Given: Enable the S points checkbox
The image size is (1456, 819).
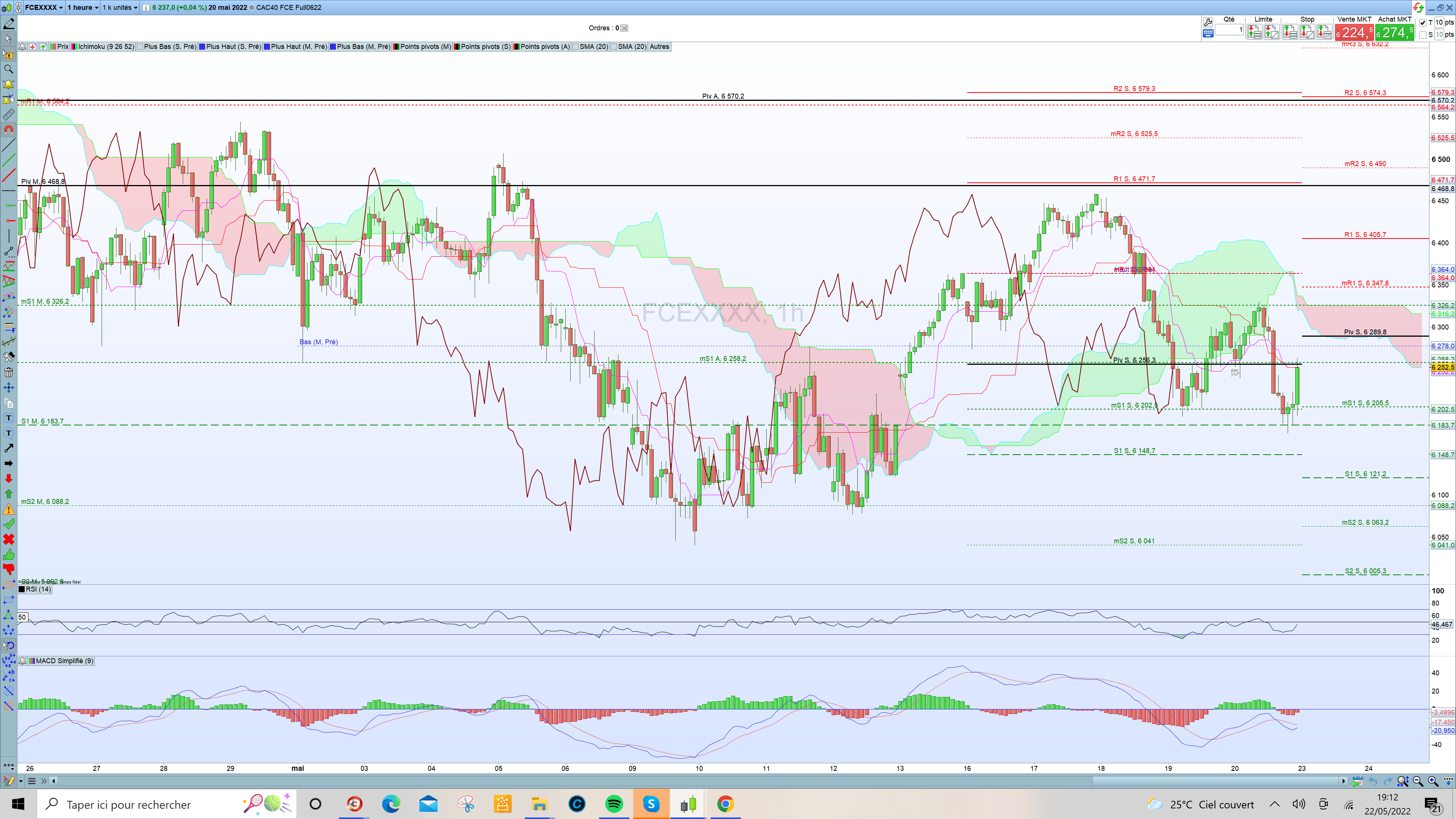Looking at the screenshot, I should pyautogui.click(x=1423, y=35).
